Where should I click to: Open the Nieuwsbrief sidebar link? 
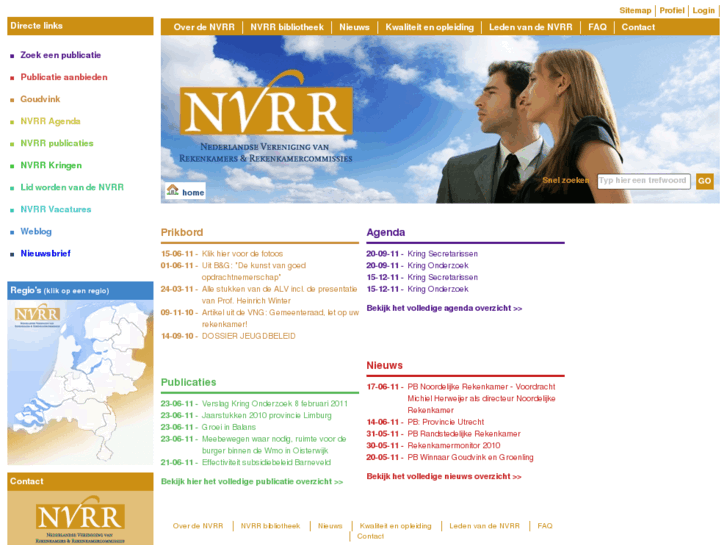point(45,254)
